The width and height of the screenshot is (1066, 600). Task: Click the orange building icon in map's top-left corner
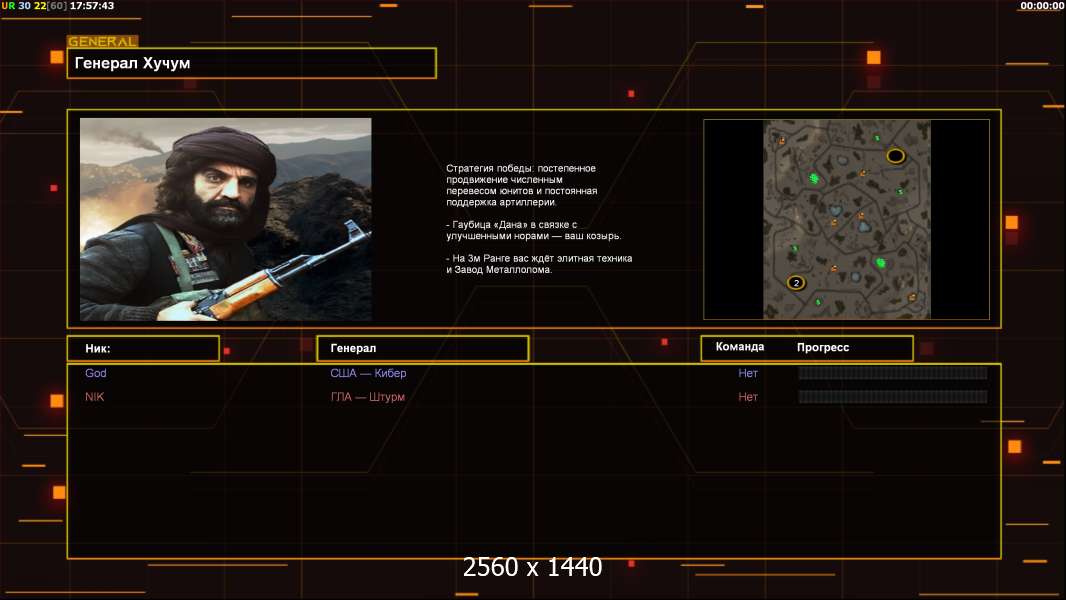782,142
